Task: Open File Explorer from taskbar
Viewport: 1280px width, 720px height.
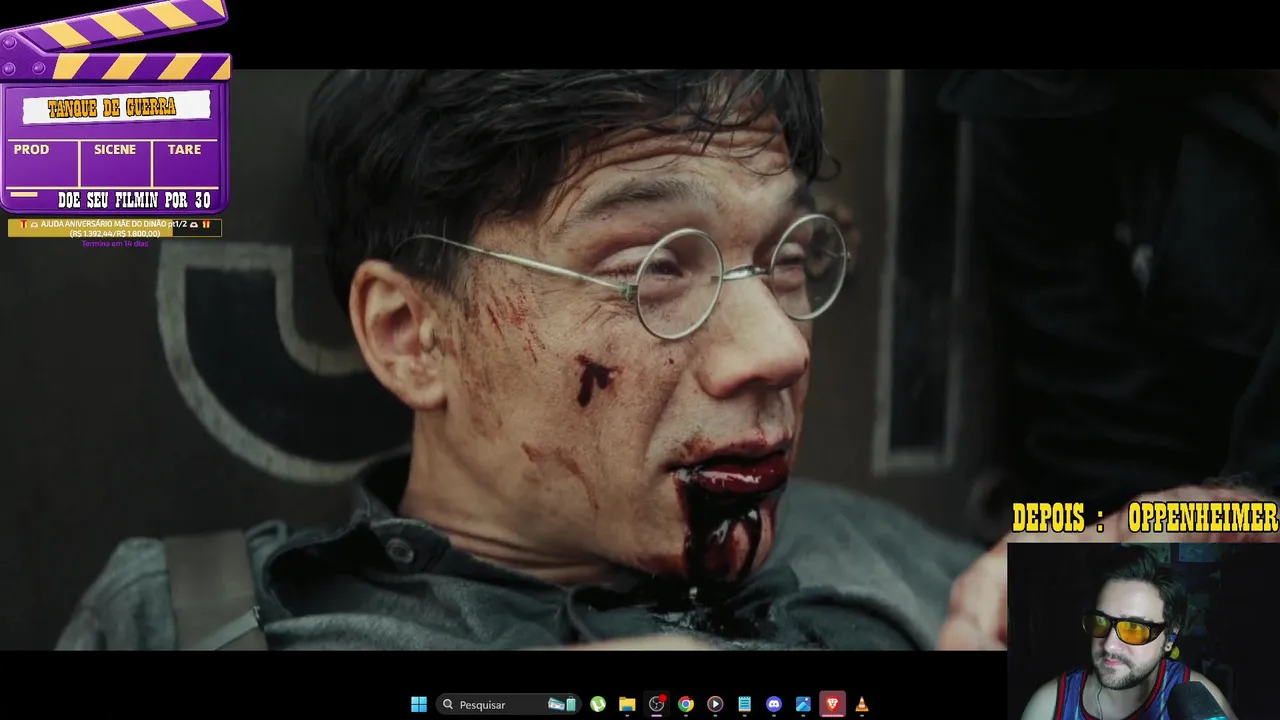Action: [627, 704]
